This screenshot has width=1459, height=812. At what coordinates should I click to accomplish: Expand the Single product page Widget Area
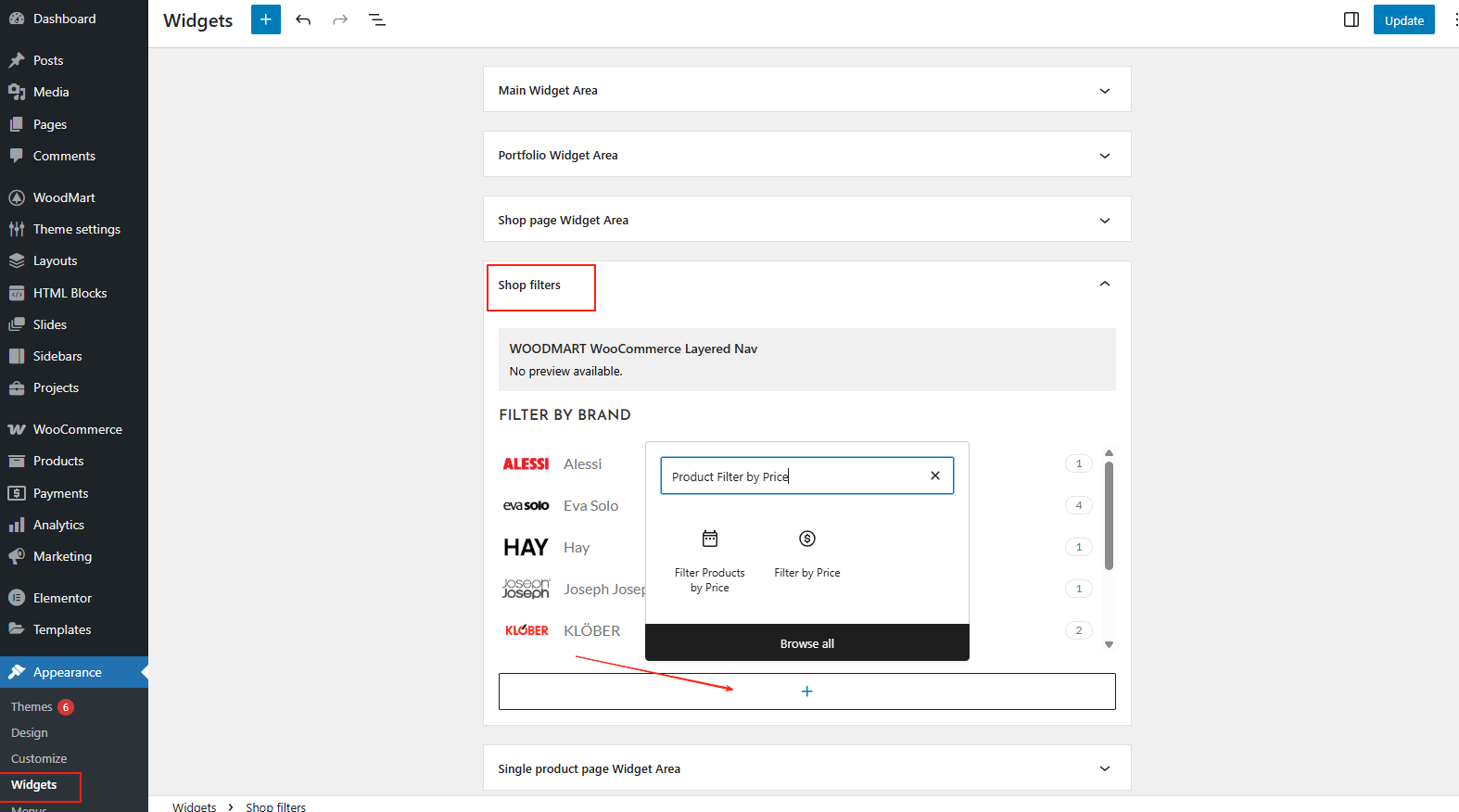[1104, 768]
